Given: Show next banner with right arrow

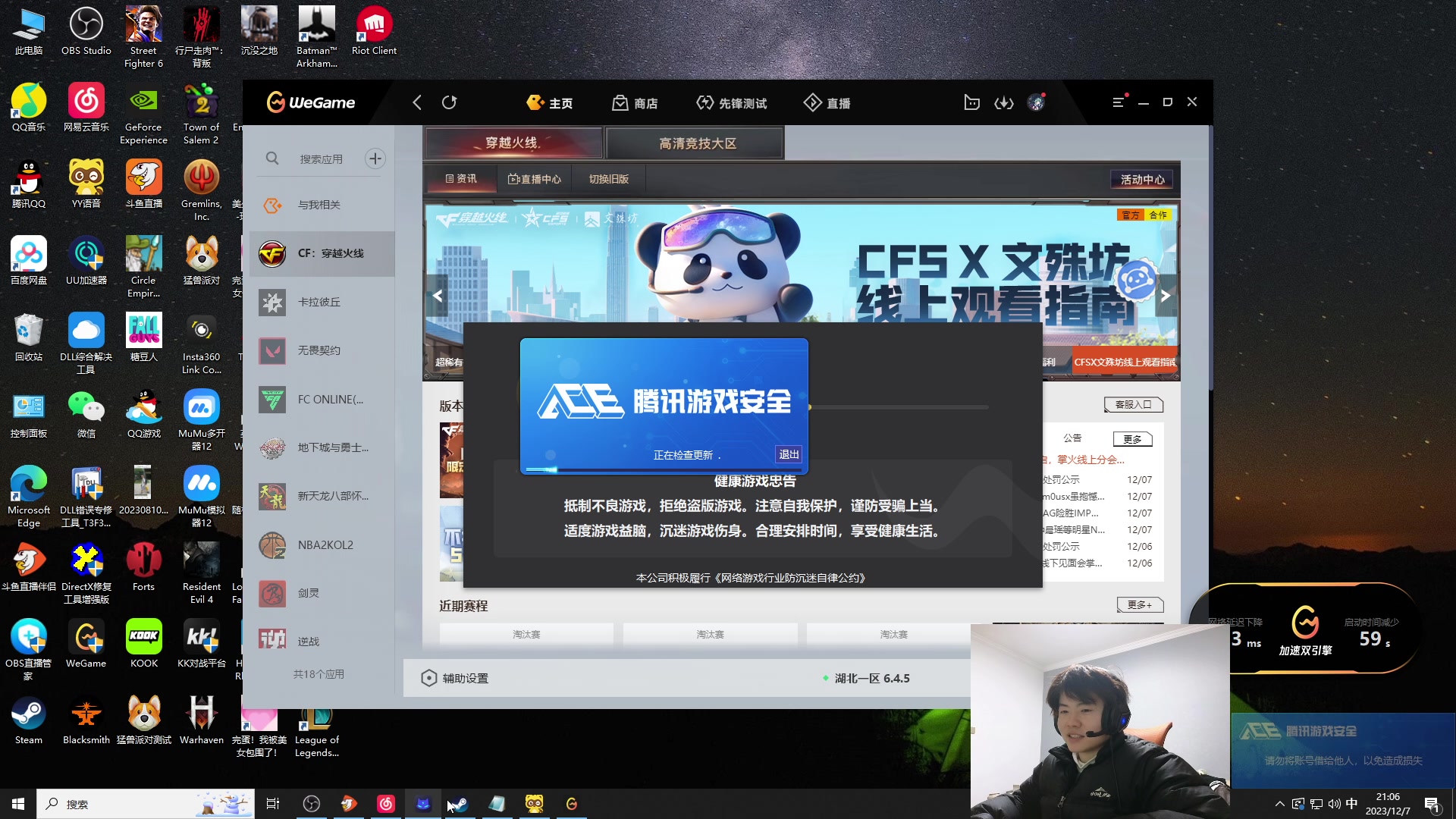Looking at the screenshot, I should (x=1166, y=296).
